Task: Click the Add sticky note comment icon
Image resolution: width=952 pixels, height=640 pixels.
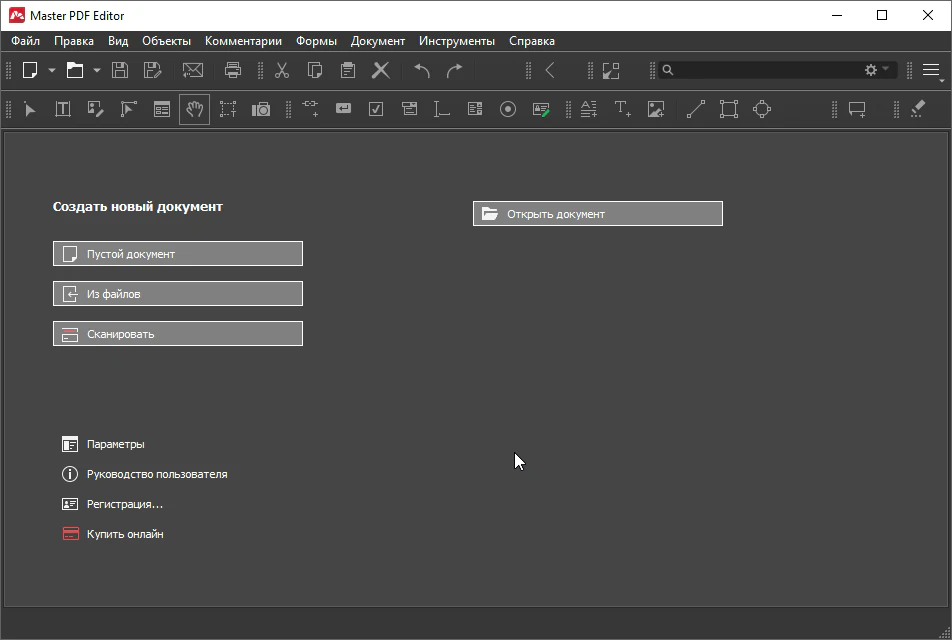Action: pos(857,110)
